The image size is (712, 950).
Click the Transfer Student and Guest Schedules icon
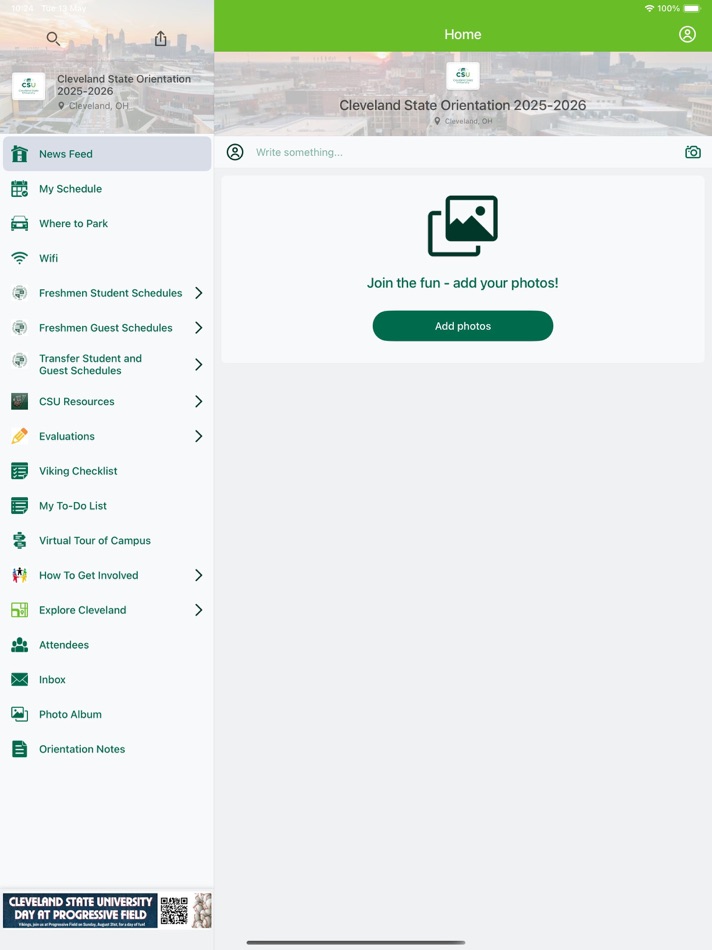(19, 361)
